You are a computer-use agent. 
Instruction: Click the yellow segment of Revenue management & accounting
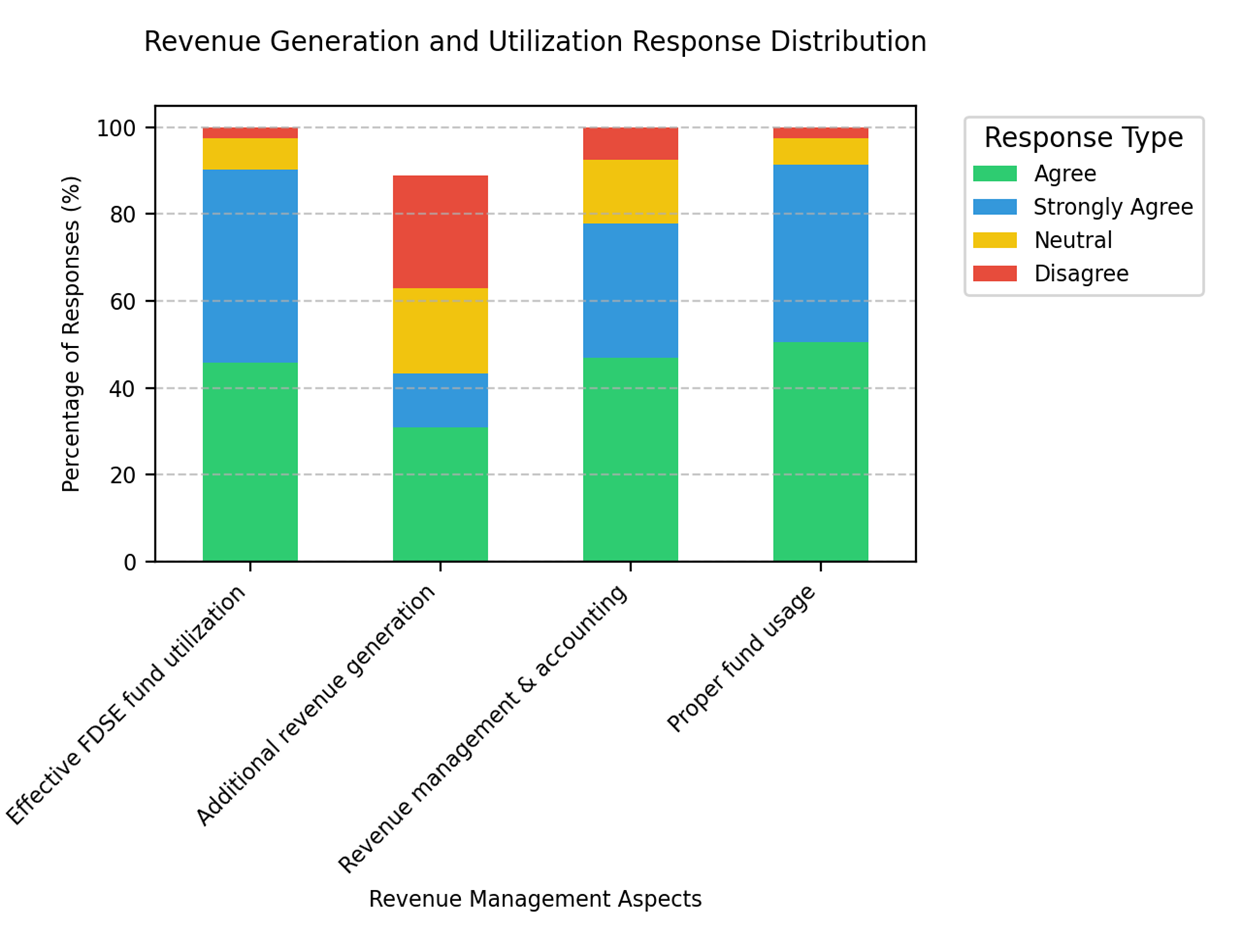pyautogui.click(x=630, y=191)
